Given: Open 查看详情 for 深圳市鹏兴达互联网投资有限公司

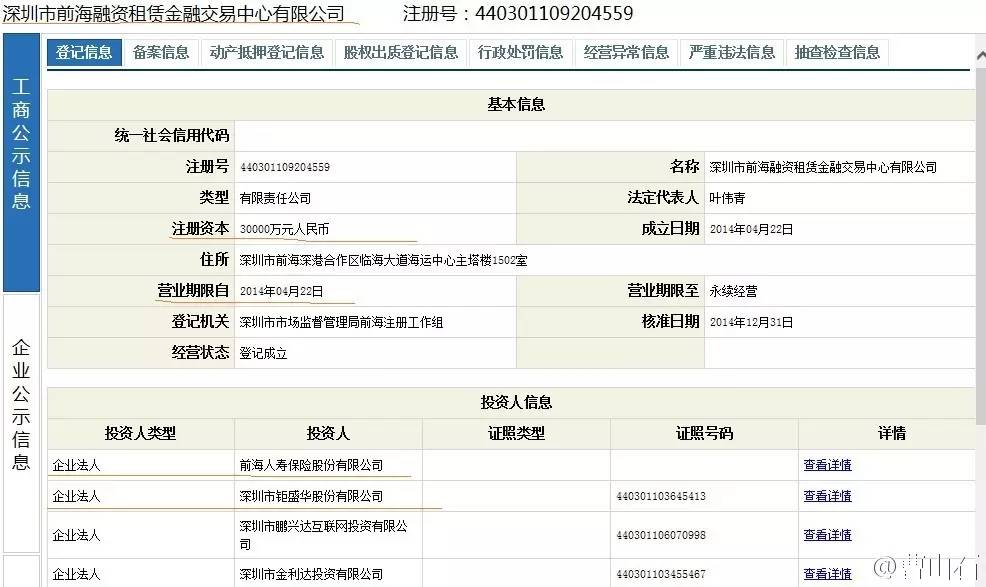Looking at the screenshot, I should click(x=828, y=535).
